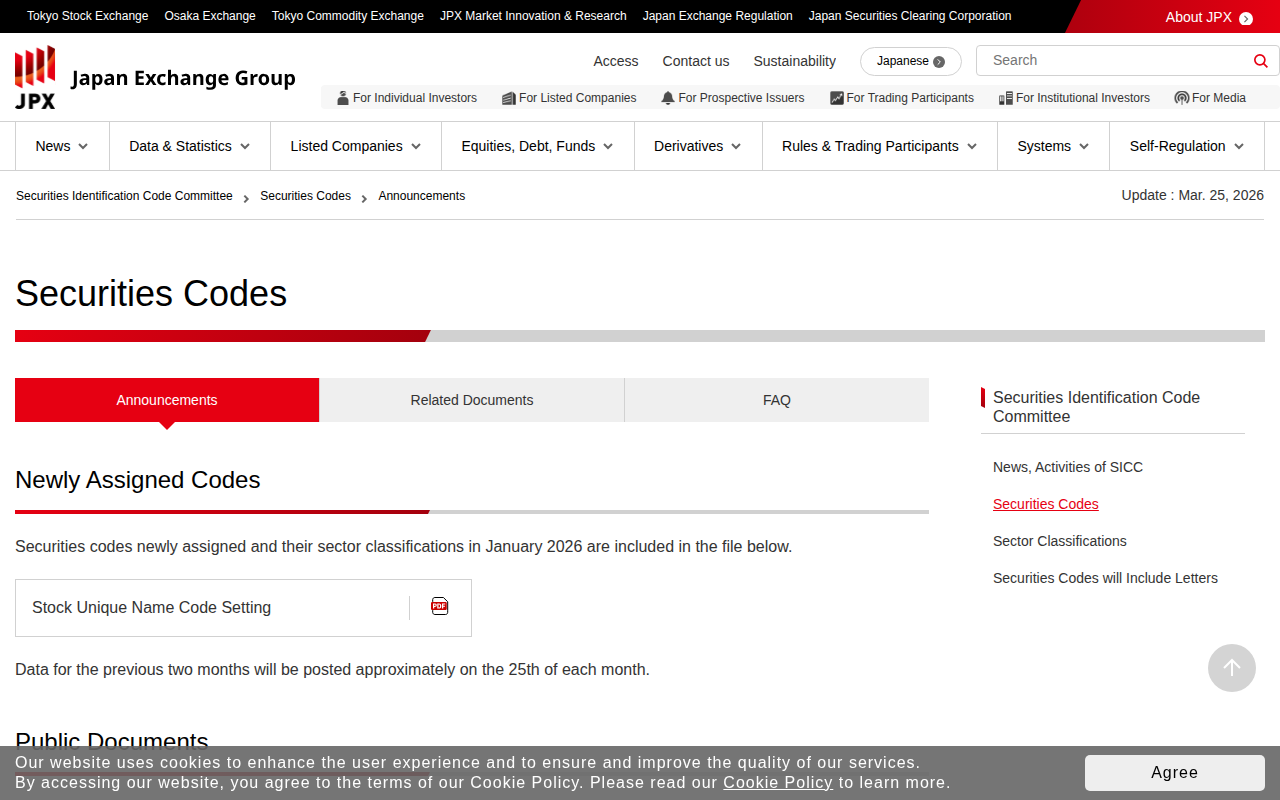Open the Cookie Policy link
Viewport: 1280px width, 800px height.
coord(778,782)
